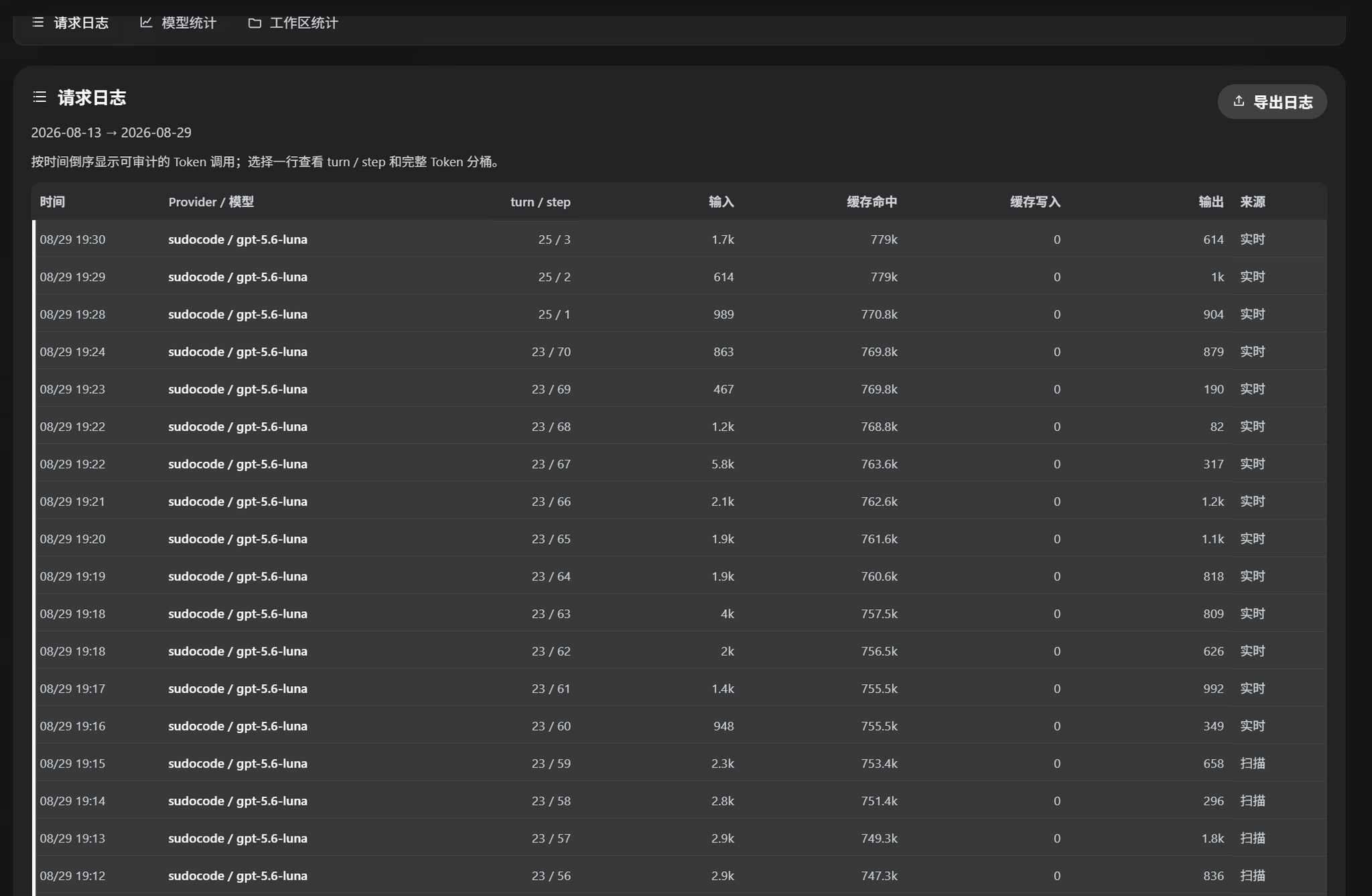1372x896 pixels.
Task: Click the 768.8k cache hit value
Action: [x=879, y=427]
